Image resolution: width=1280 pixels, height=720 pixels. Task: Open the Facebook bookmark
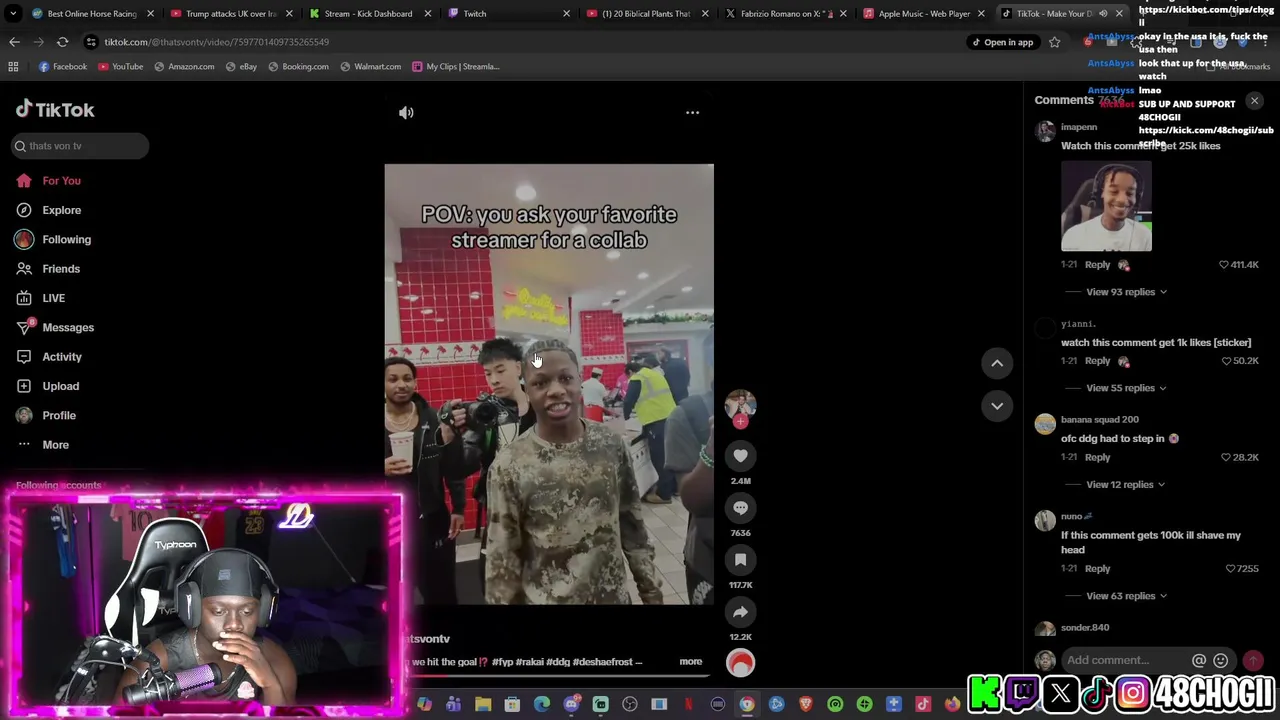(x=63, y=67)
